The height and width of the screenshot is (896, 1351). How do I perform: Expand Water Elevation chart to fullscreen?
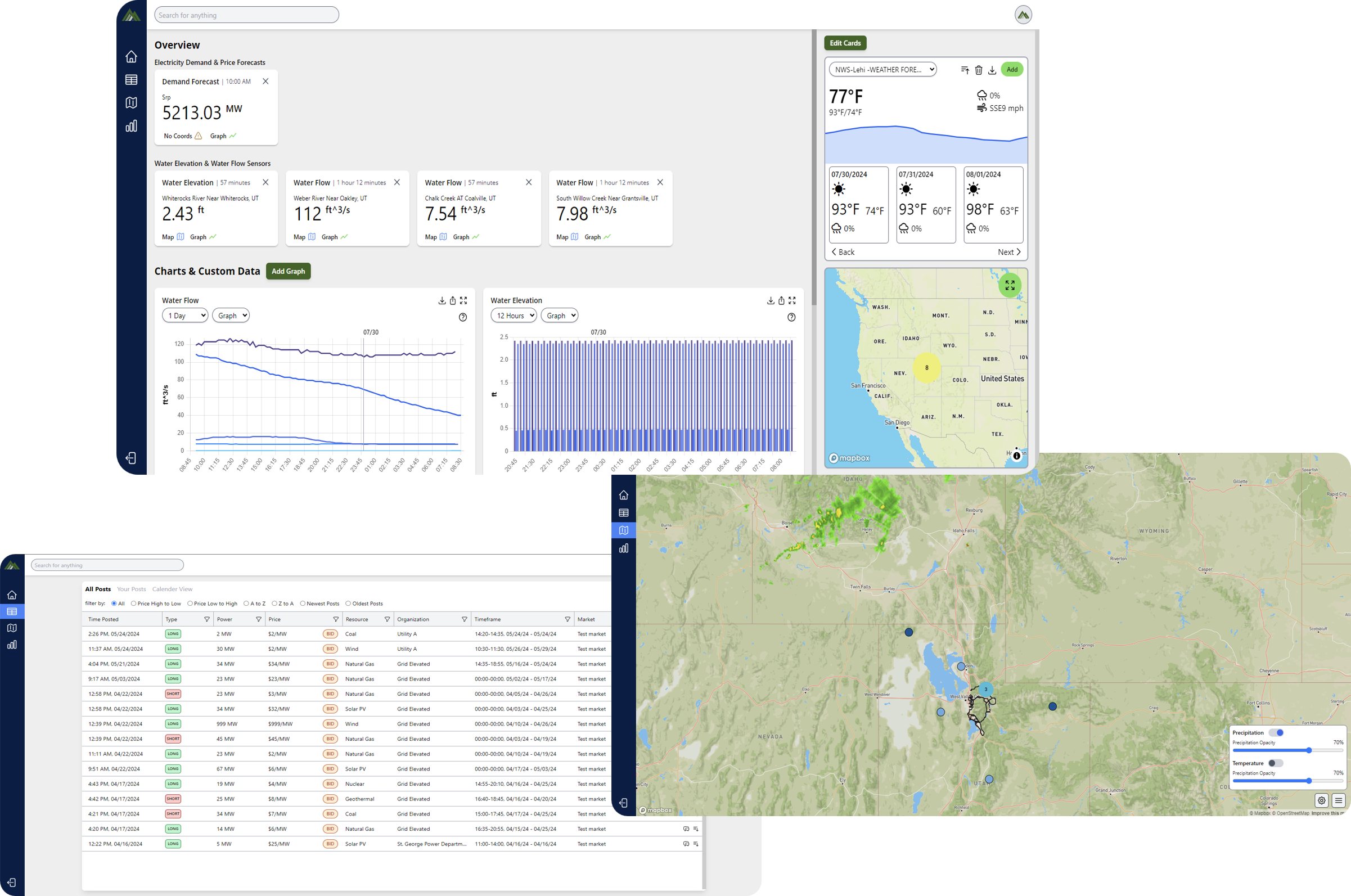[792, 300]
